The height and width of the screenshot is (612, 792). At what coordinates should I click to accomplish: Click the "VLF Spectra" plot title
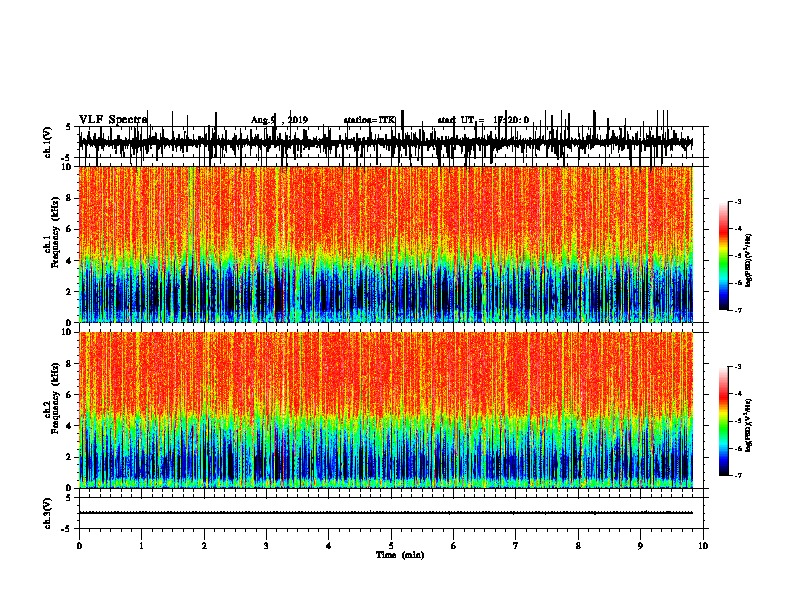(113, 119)
